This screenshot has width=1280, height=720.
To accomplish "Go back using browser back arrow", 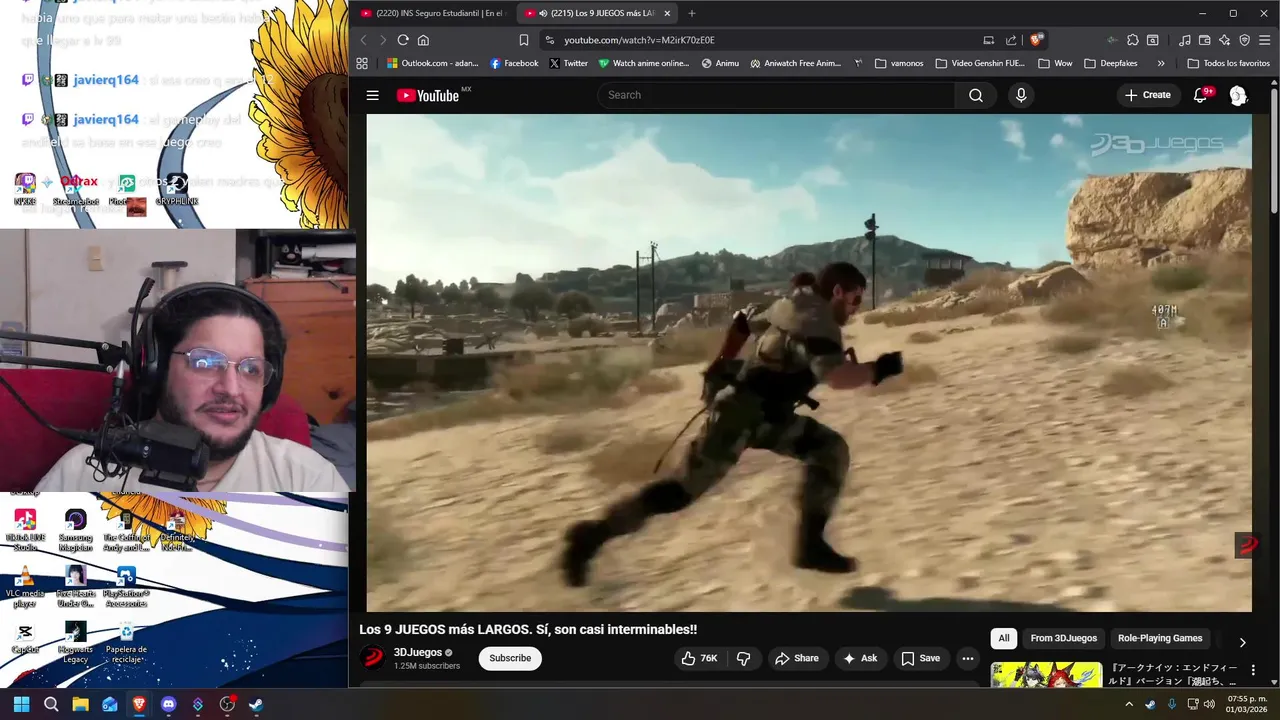I will 363,40.
